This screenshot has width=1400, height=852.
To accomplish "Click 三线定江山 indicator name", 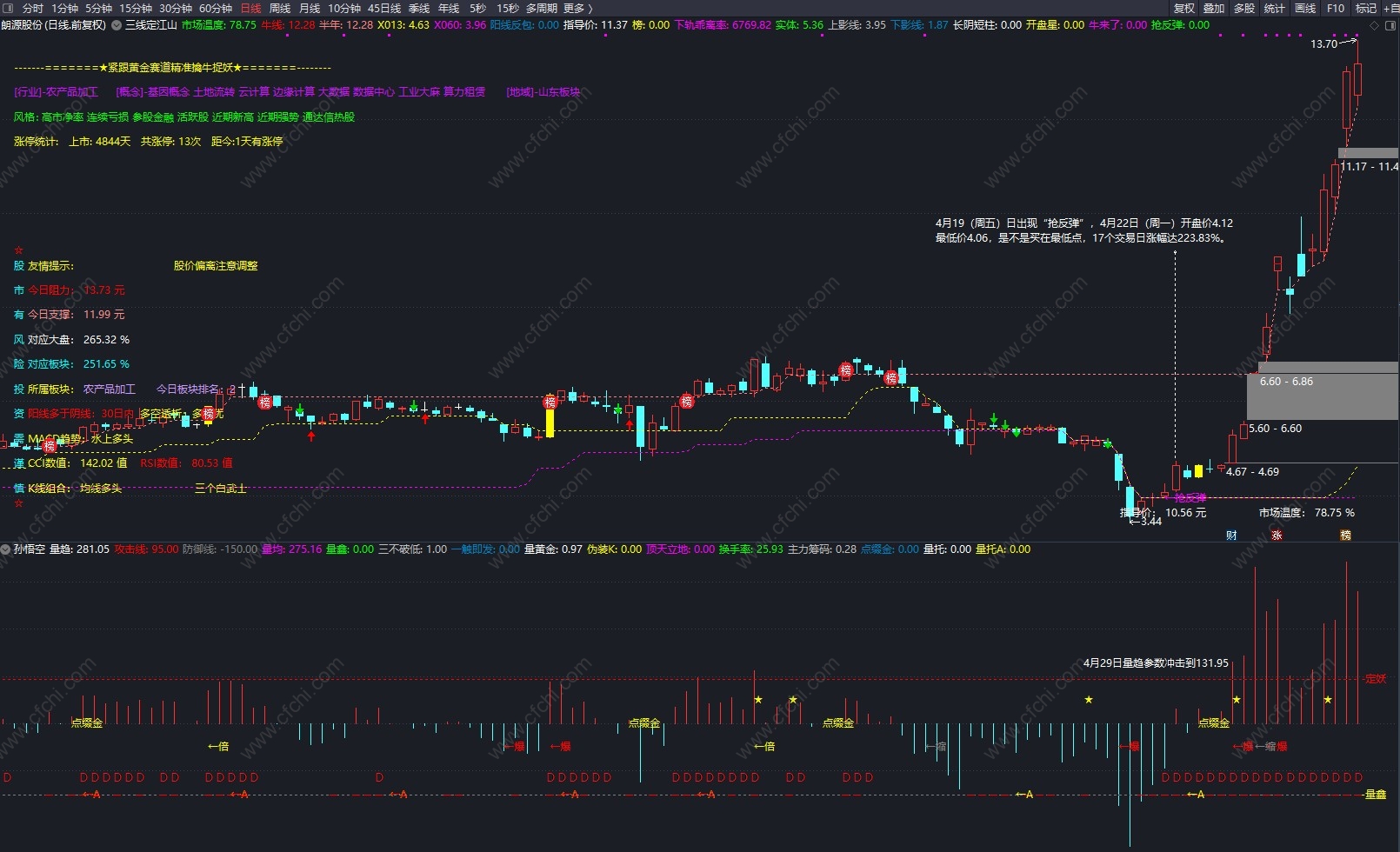I will 151,25.
